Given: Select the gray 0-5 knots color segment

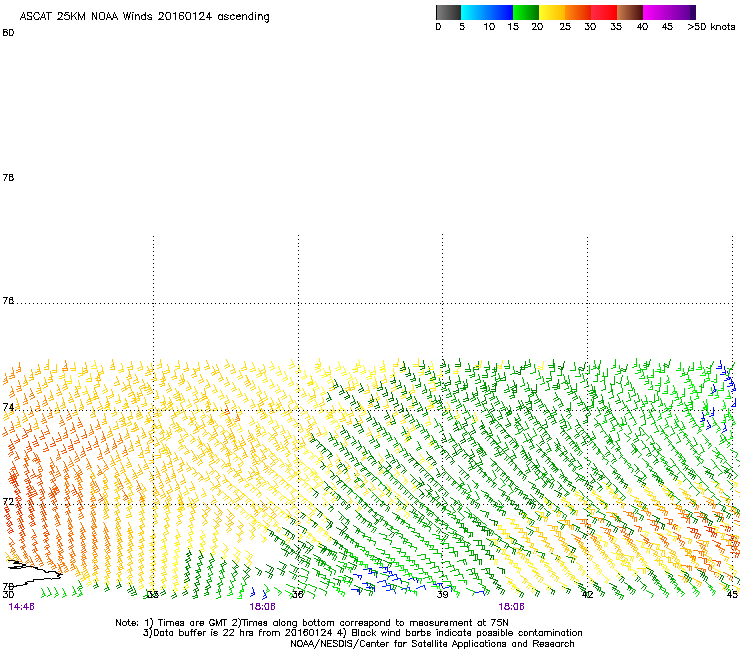Looking at the screenshot, I should pos(448,12).
